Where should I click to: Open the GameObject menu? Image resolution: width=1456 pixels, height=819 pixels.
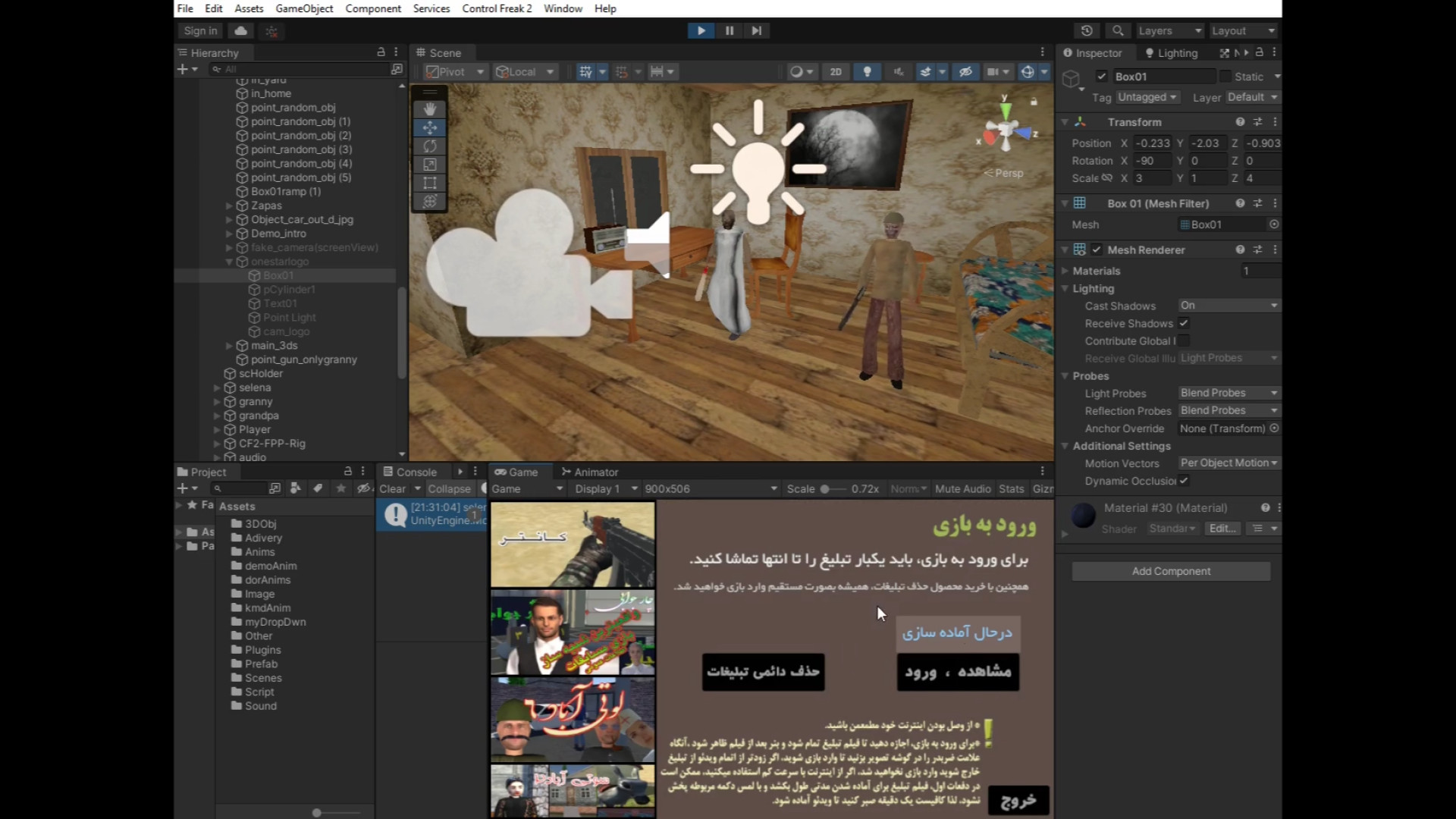[304, 8]
